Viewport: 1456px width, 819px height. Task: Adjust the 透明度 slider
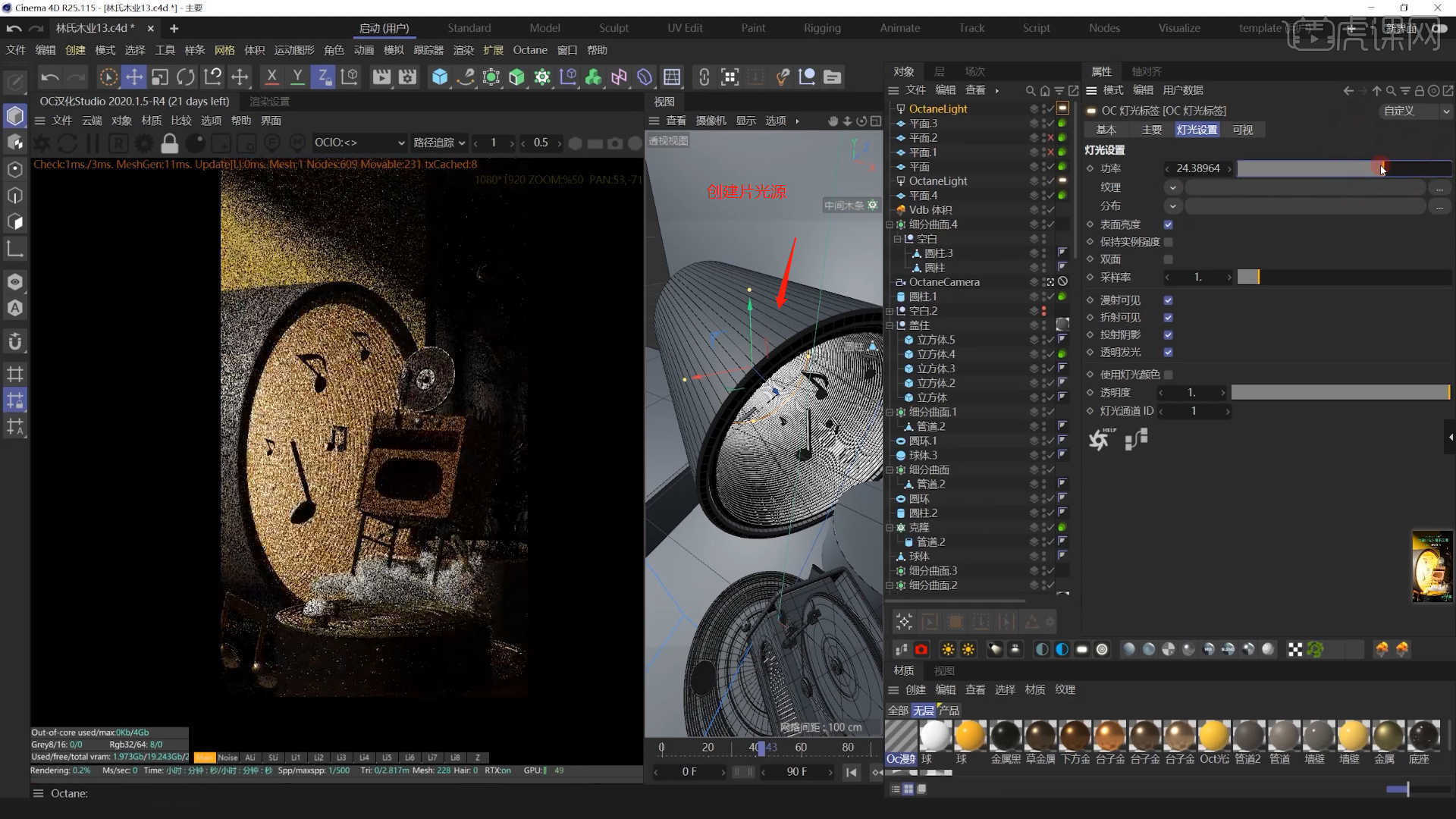[1340, 393]
